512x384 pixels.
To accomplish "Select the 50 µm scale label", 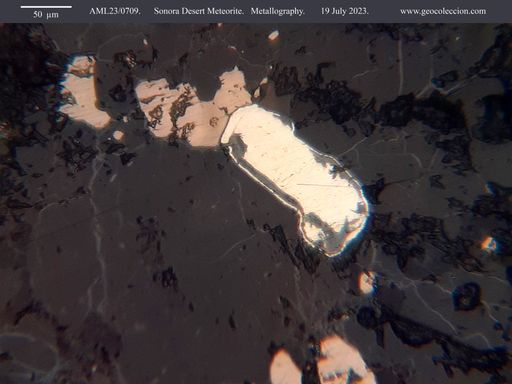I will [x=46, y=15].
